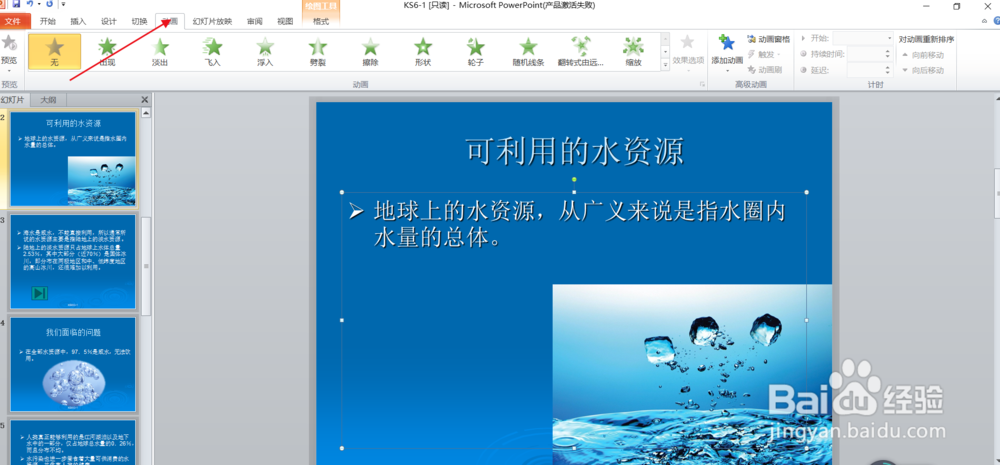The width and height of the screenshot is (1000, 465).
Task: Click the Undo arrow icon
Action: [x=29, y=4]
